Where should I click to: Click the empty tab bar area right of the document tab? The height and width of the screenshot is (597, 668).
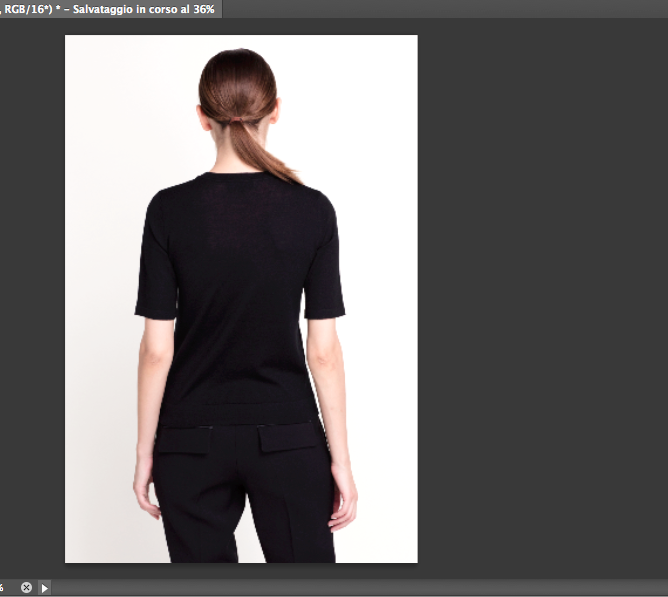(x=440, y=8)
